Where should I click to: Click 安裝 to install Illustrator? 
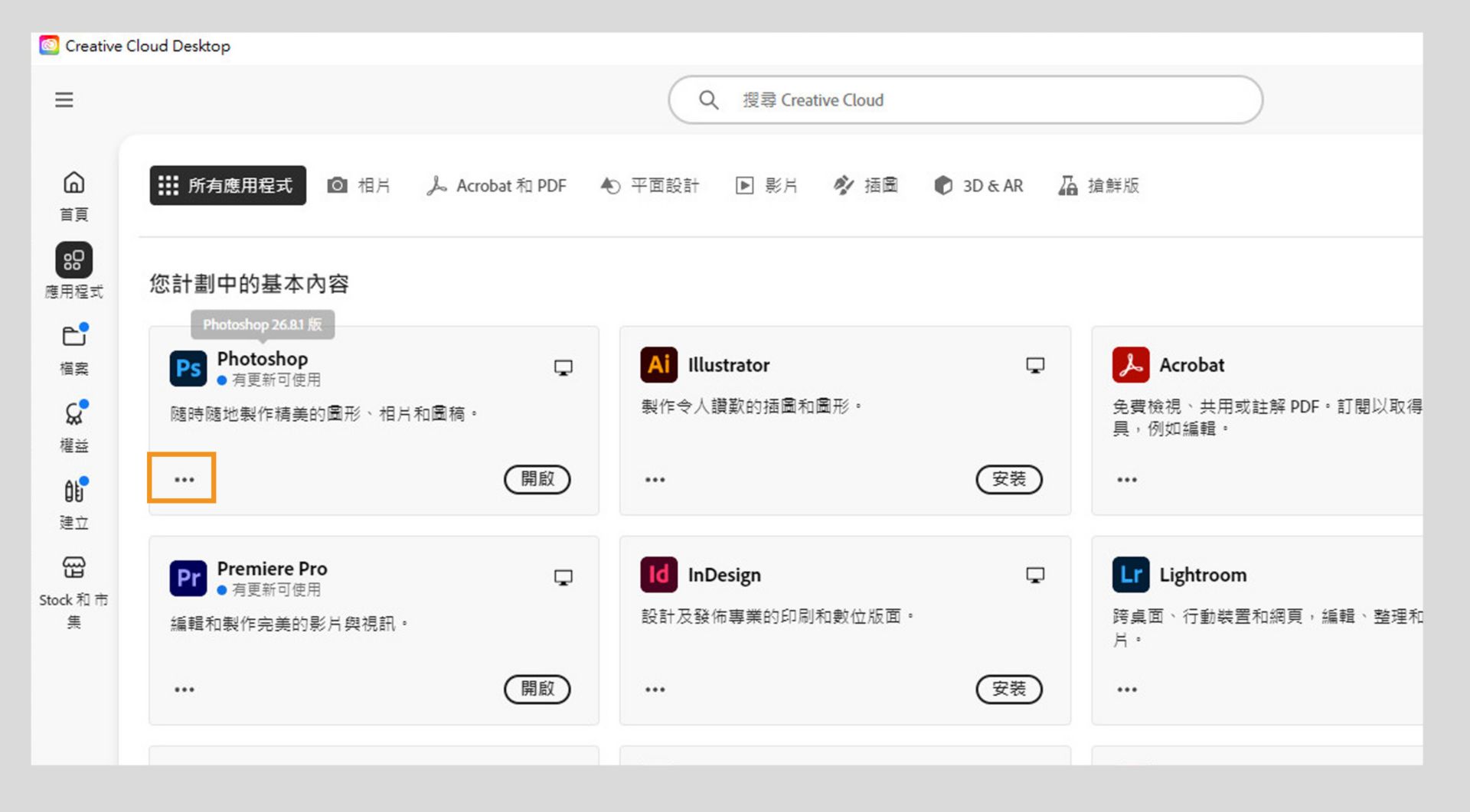pyautogui.click(x=1009, y=479)
